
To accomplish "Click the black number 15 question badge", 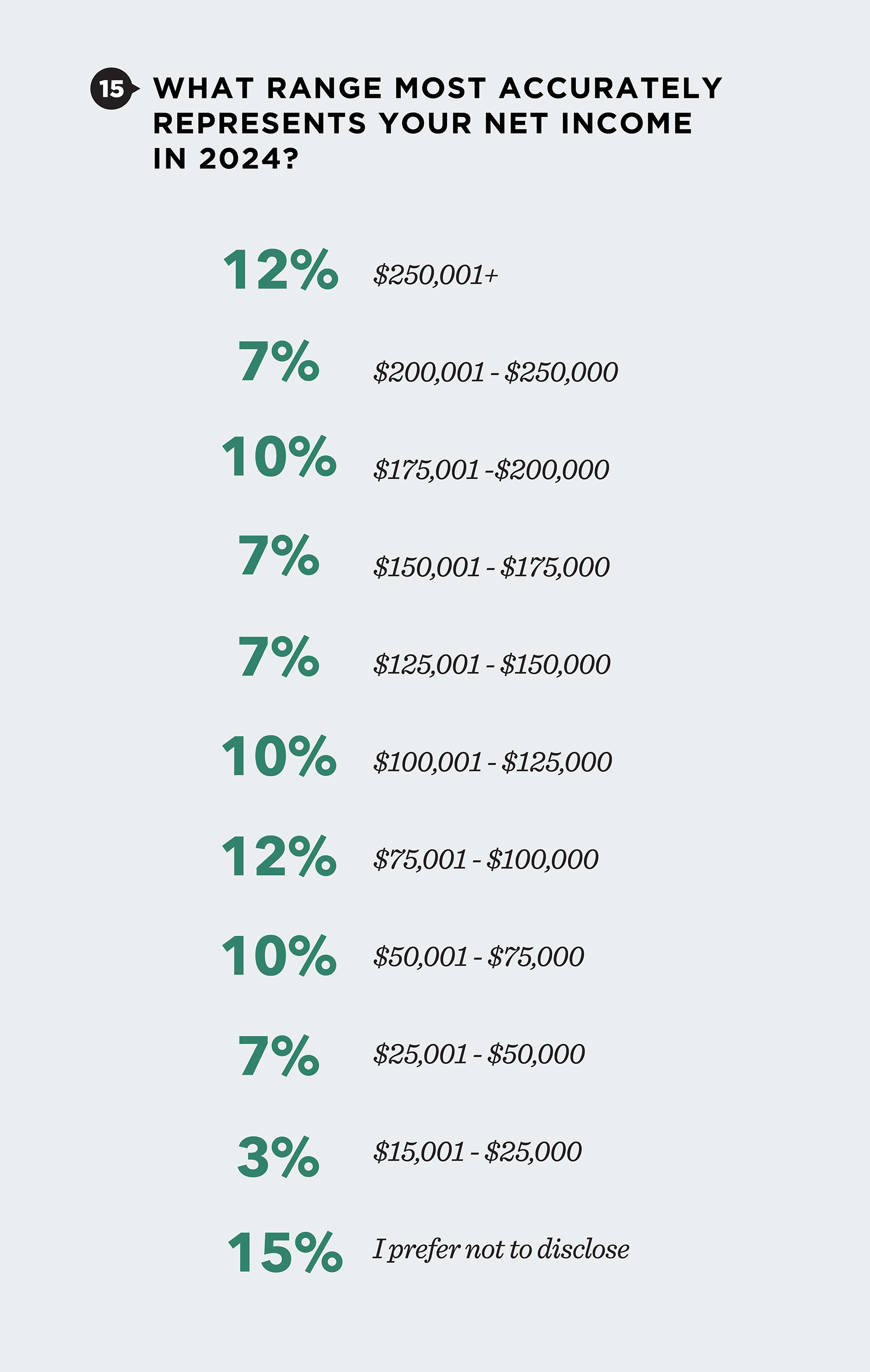I will tap(112, 88).
